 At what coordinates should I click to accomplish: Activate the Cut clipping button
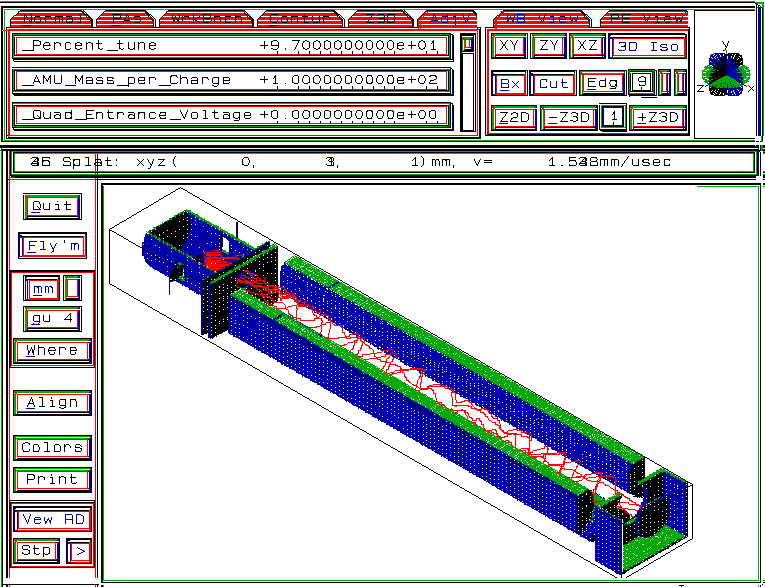coord(553,84)
